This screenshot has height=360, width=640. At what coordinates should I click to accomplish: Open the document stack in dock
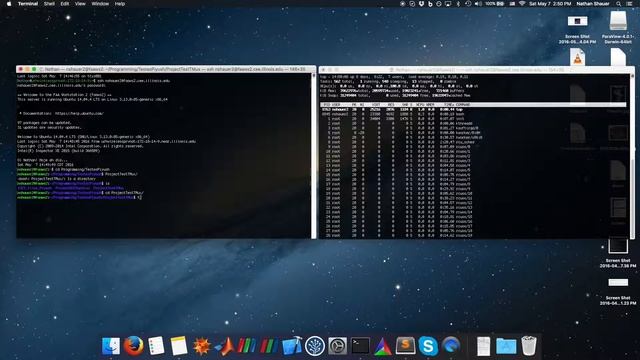(483, 346)
